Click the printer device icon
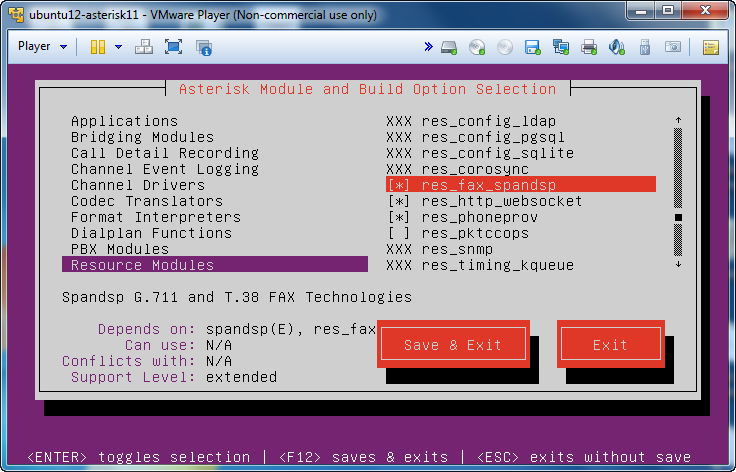The image size is (736, 472). [589, 47]
